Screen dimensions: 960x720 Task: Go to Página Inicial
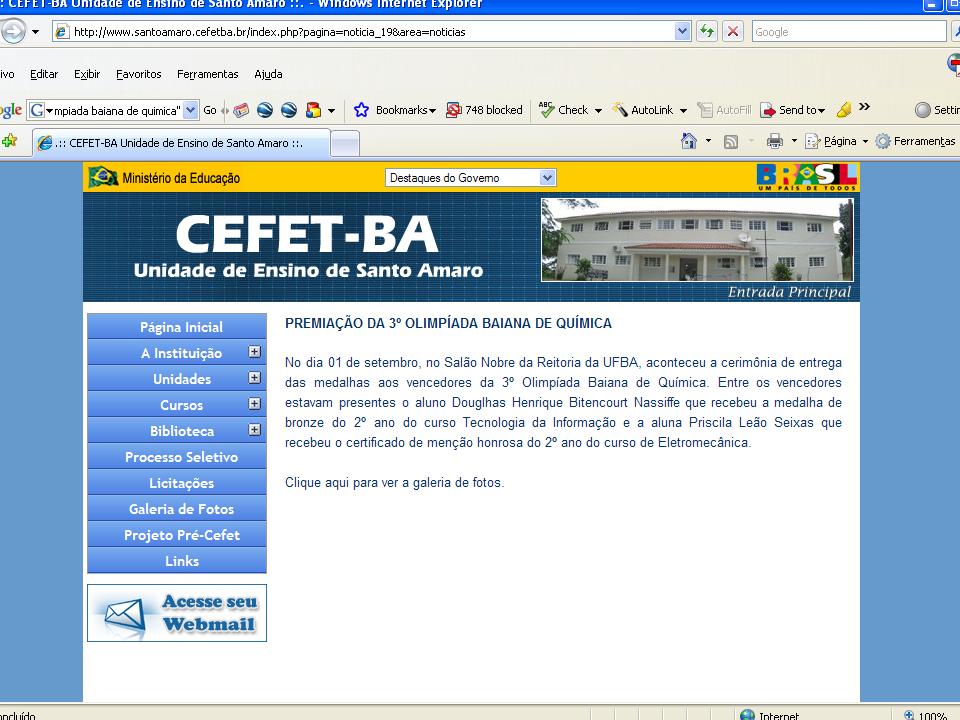coord(177,327)
